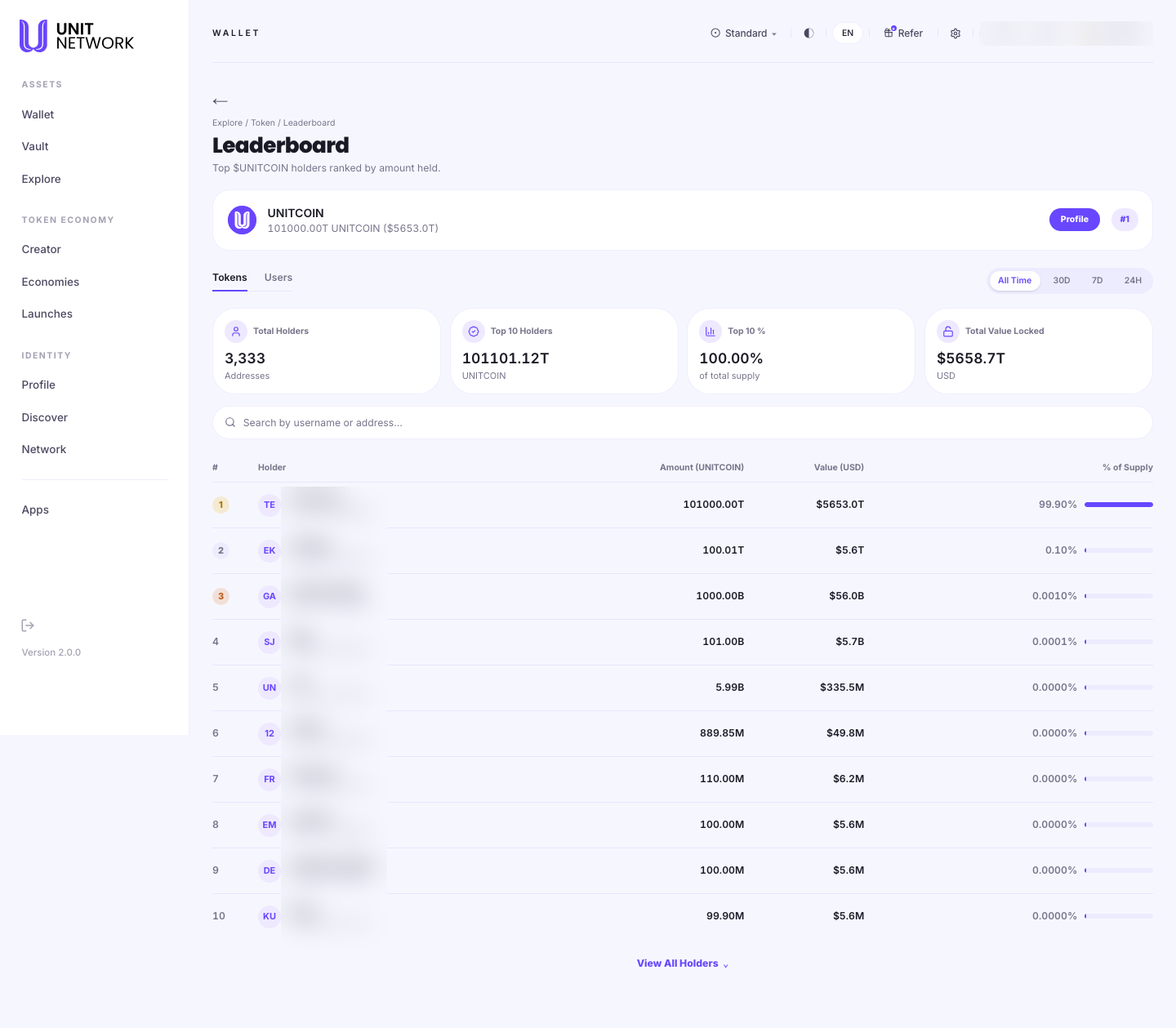Expand View All Holders
The image size is (1176, 1028).
click(x=683, y=963)
